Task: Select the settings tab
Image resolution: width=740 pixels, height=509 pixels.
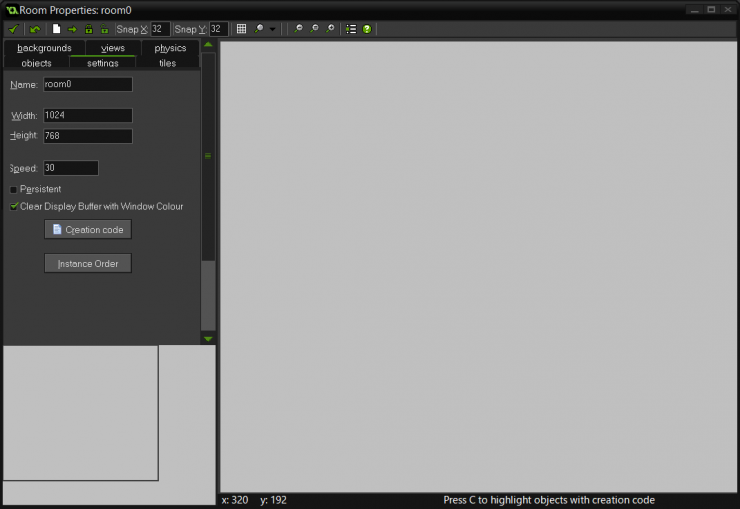Action: pyautogui.click(x=102, y=63)
